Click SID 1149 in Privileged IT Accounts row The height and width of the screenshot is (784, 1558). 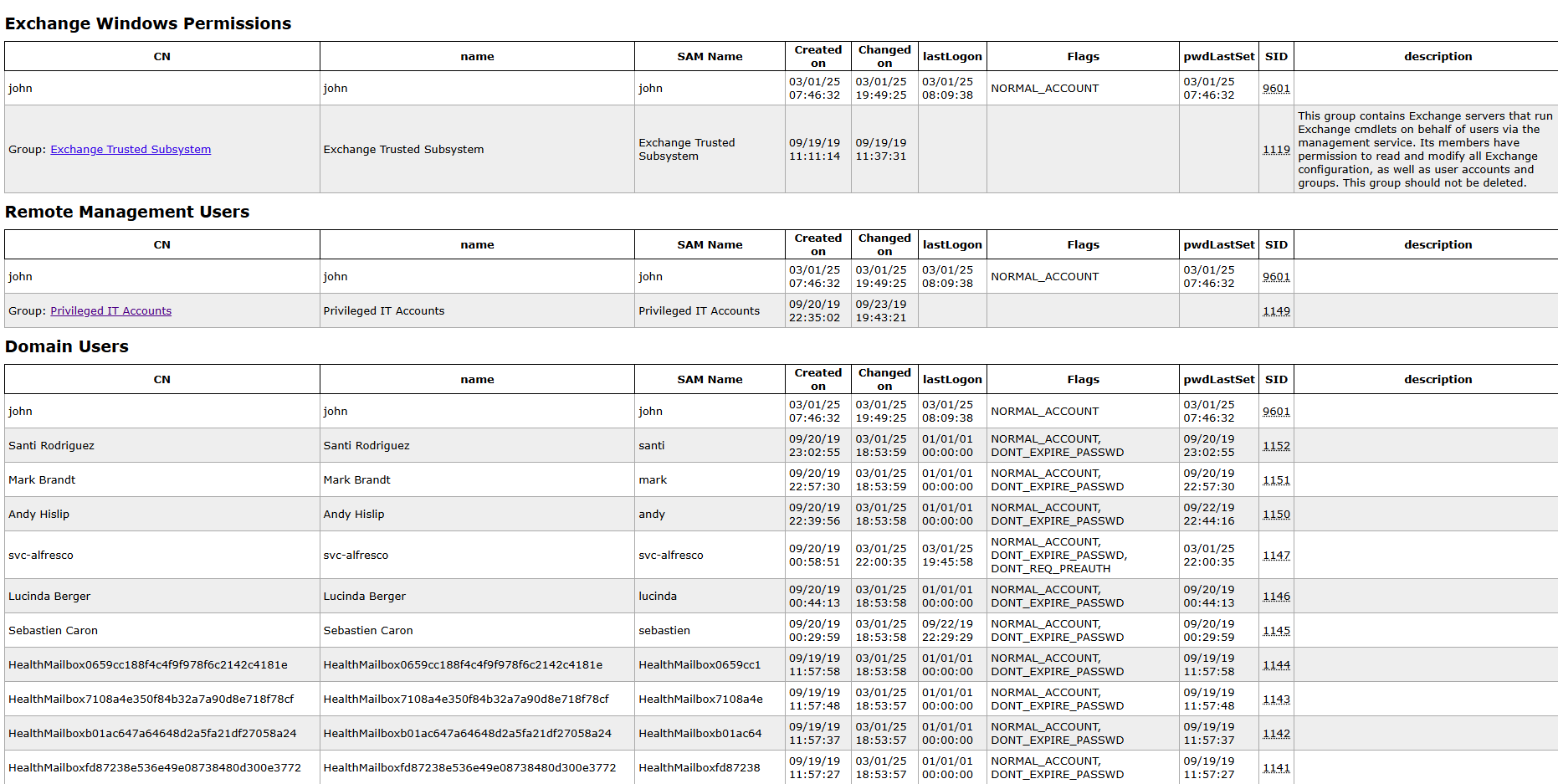tap(1276, 311)
